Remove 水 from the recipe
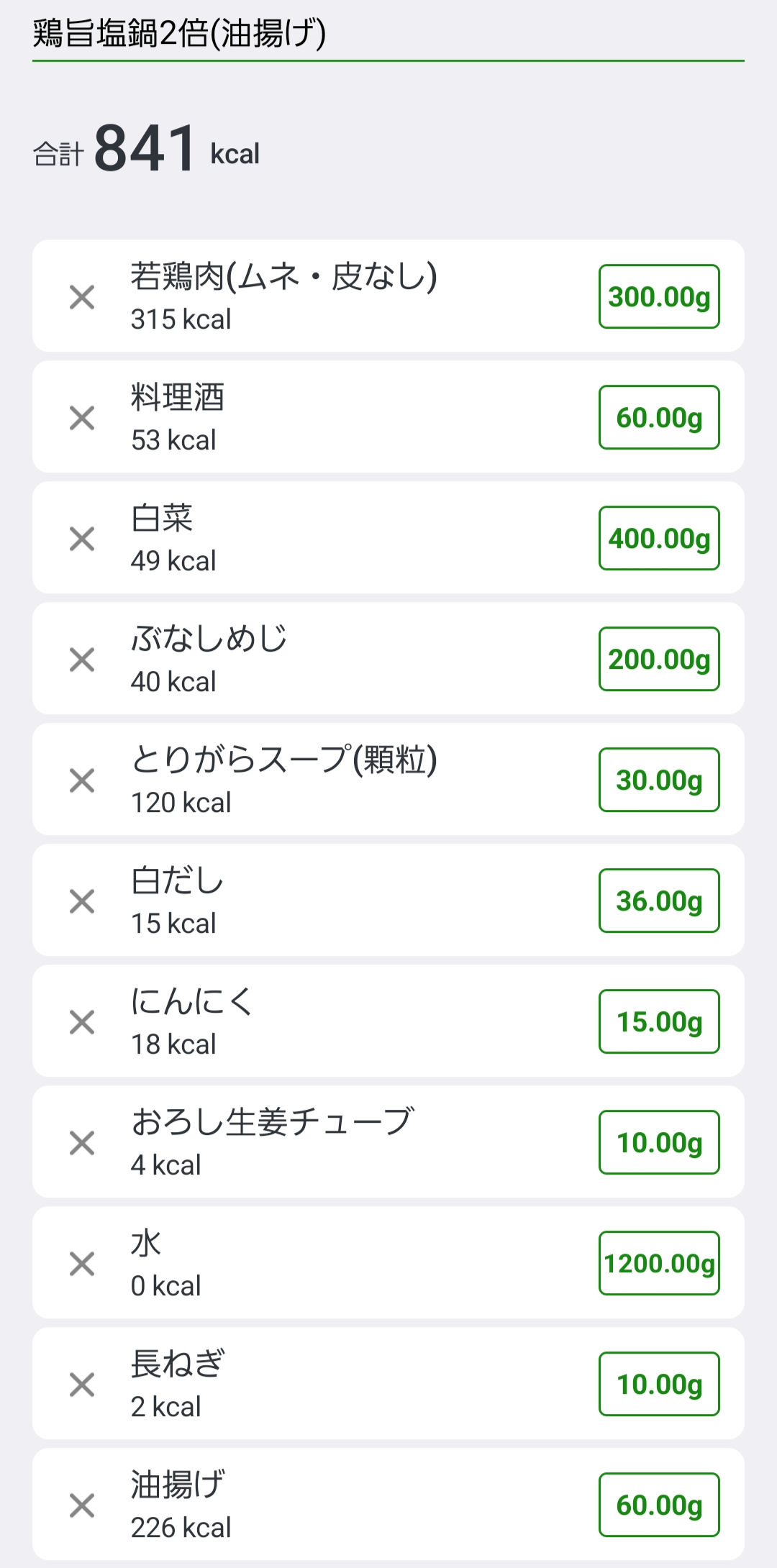The image size is (777, 1568). click(x=82, y=1263)
